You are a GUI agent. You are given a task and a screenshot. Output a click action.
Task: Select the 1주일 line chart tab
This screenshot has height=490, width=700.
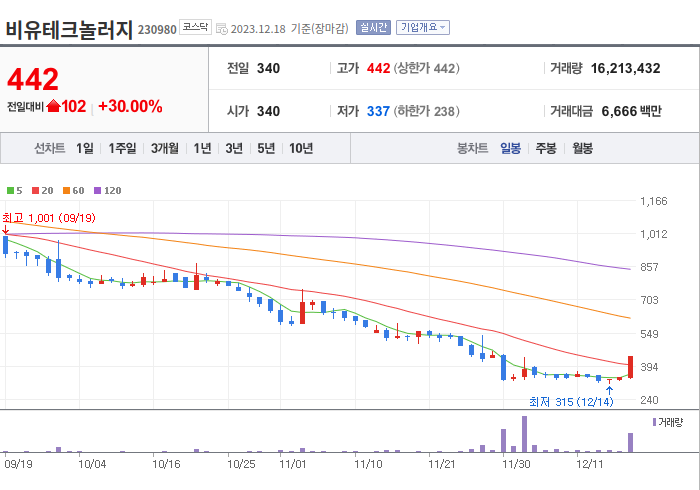coord(122,148)
